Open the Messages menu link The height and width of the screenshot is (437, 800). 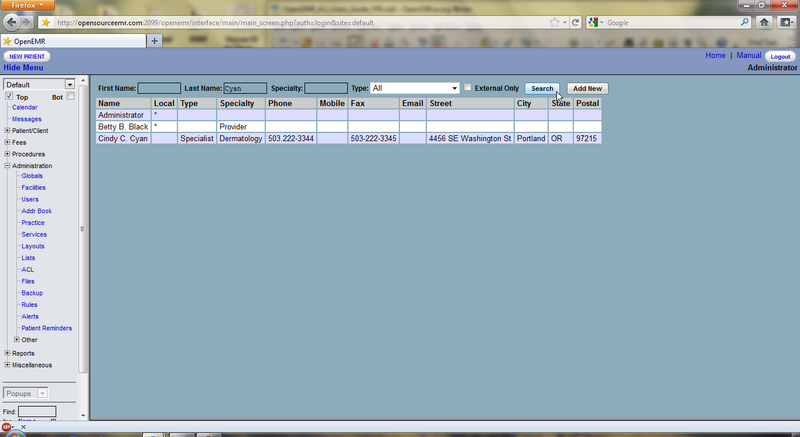tap(27, 119)
